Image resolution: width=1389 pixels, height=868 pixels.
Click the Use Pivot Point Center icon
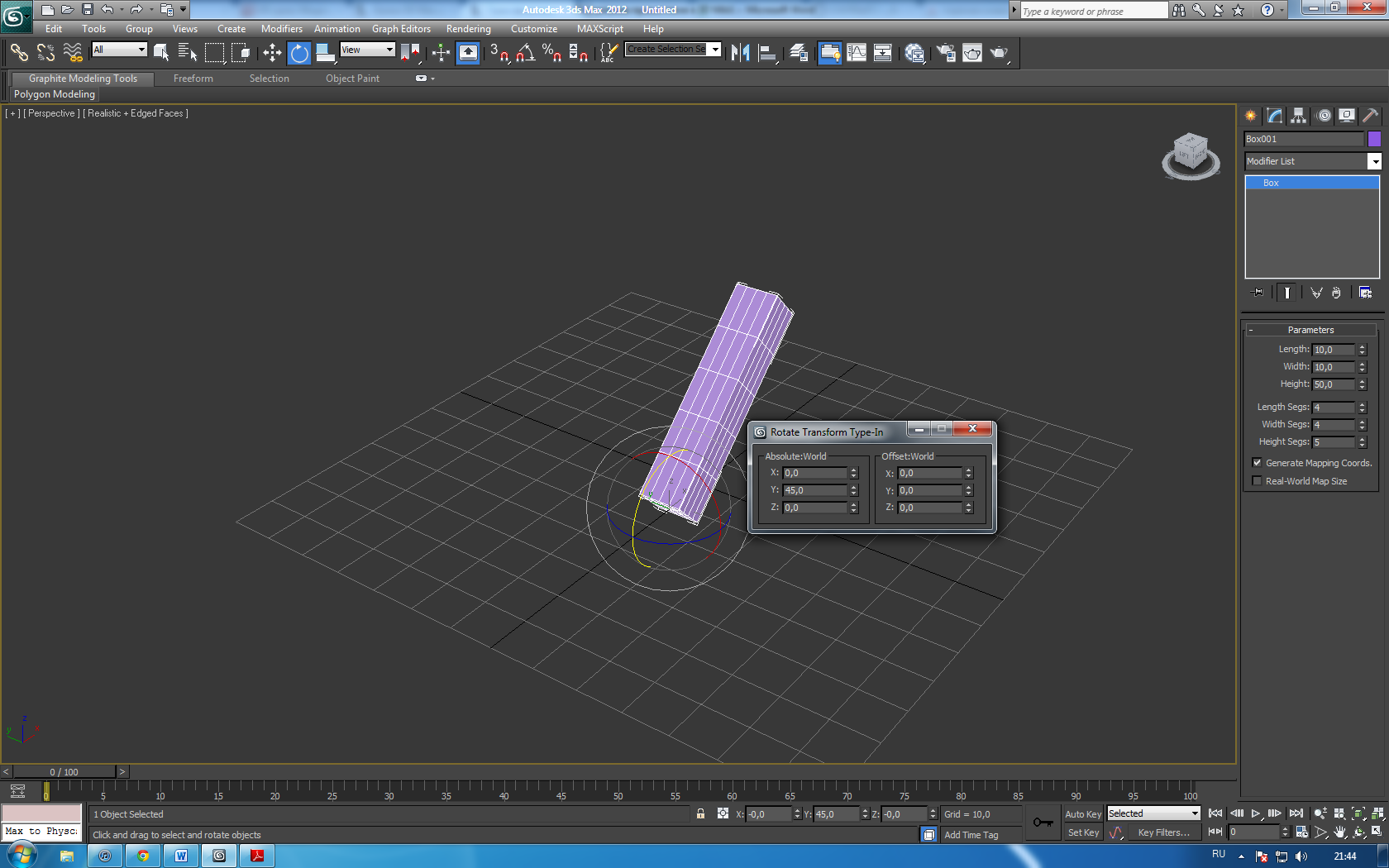point(410,53)
